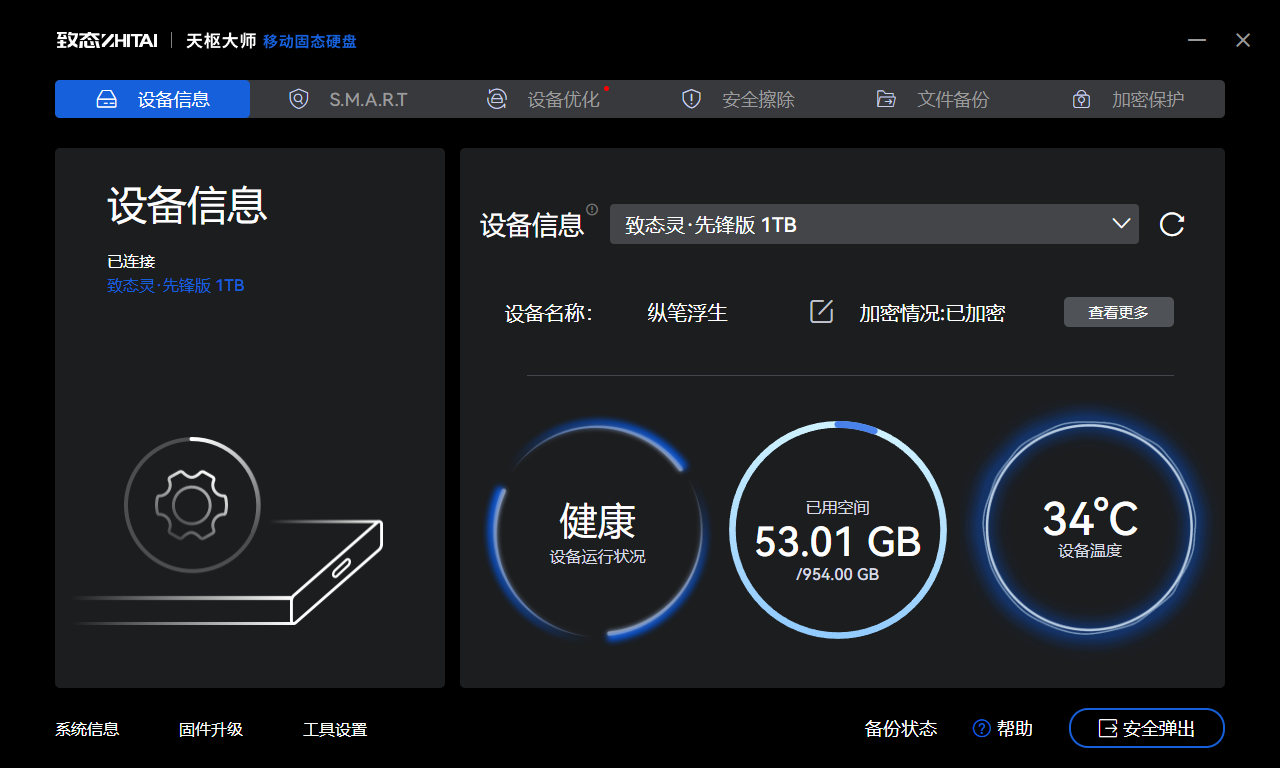This screenshot has width=1280, height=768.
Task: Click the used space progress ring
Action: tap(838, 530)
